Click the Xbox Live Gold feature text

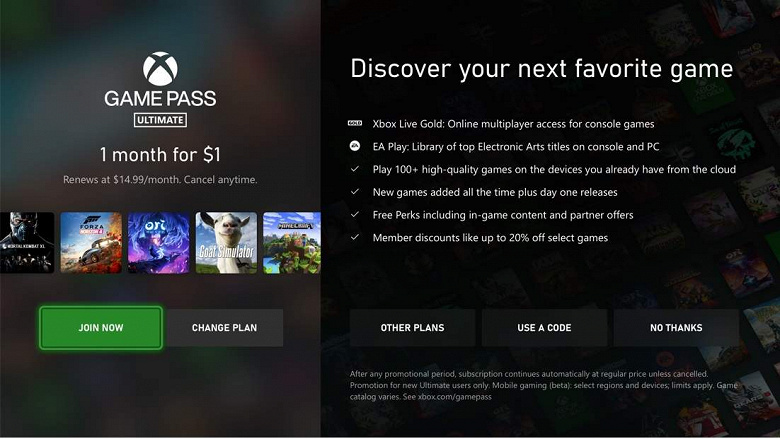(513, 124)
